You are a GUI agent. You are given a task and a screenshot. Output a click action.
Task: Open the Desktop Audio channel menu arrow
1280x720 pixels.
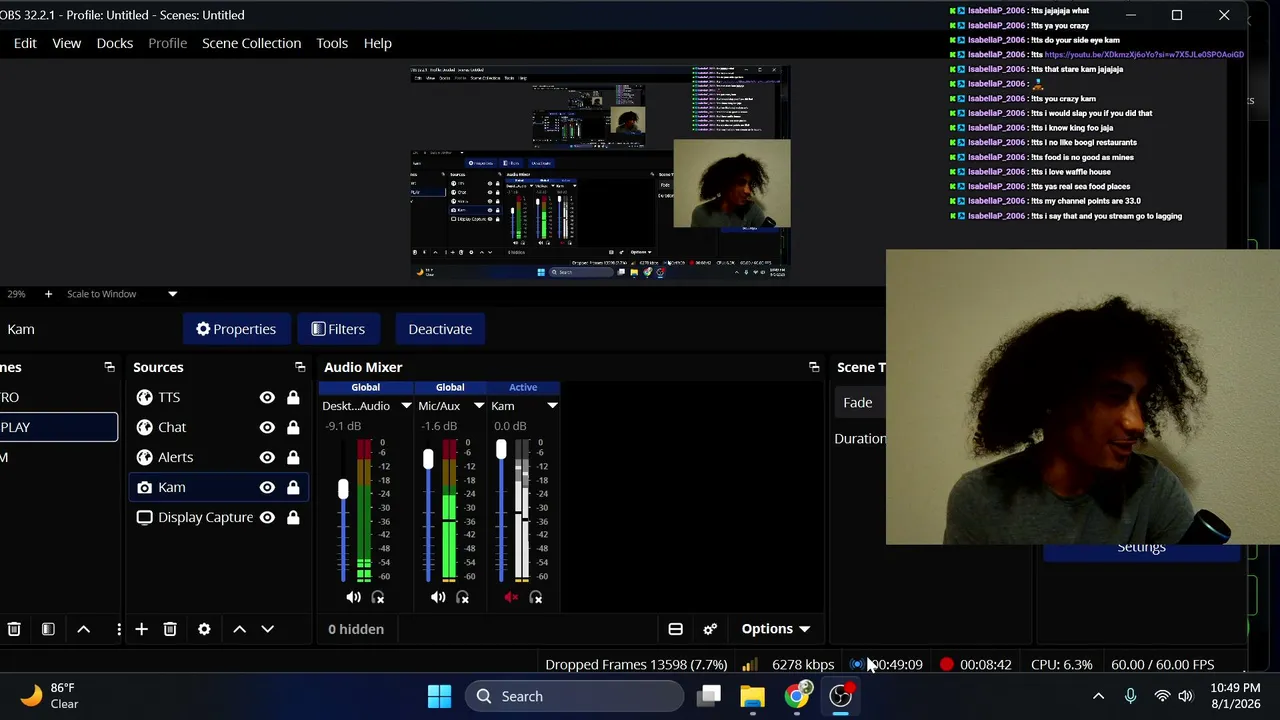tap(406, 406)
